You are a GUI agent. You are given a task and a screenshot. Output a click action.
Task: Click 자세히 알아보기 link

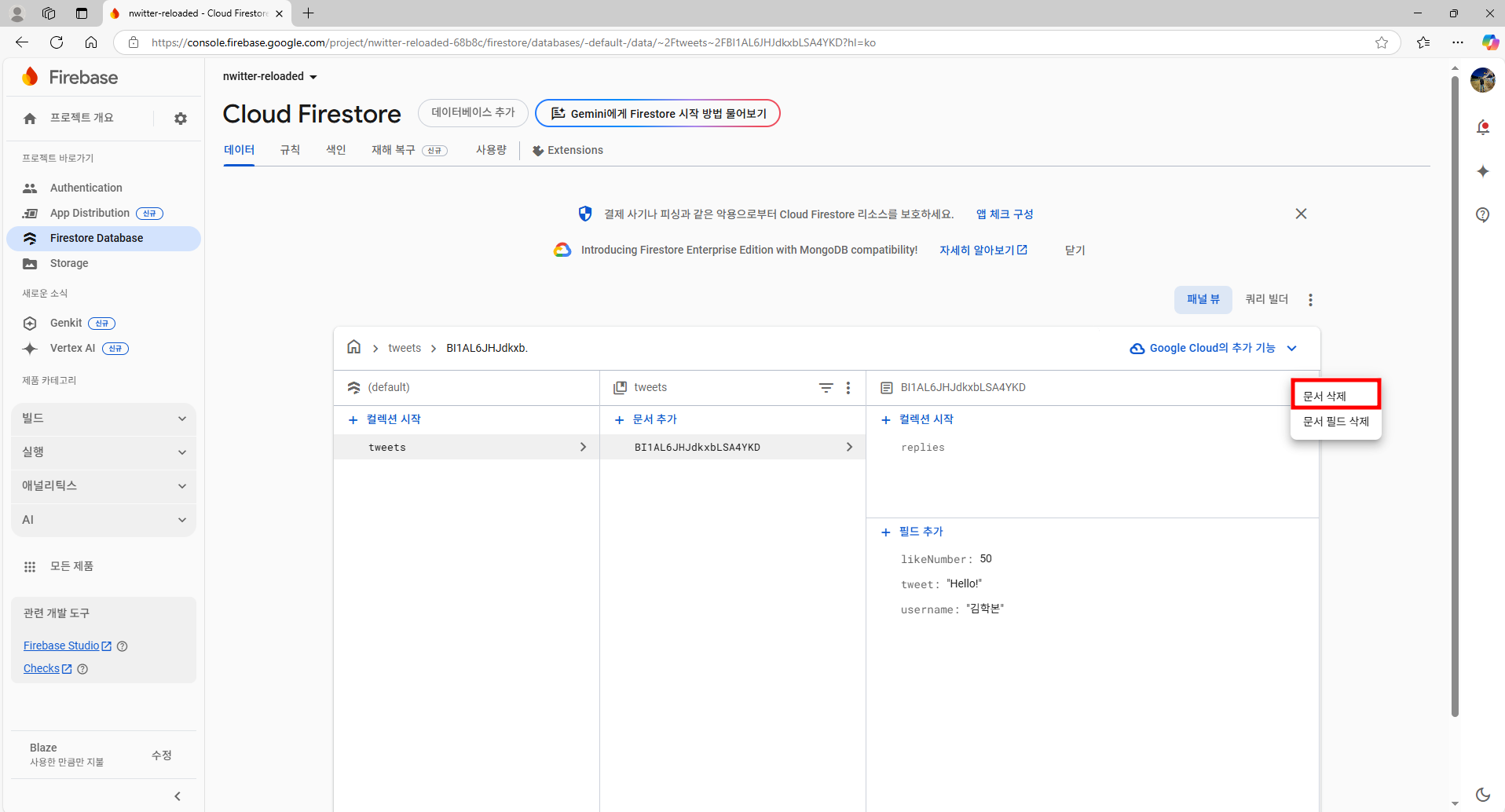[983, 250]
